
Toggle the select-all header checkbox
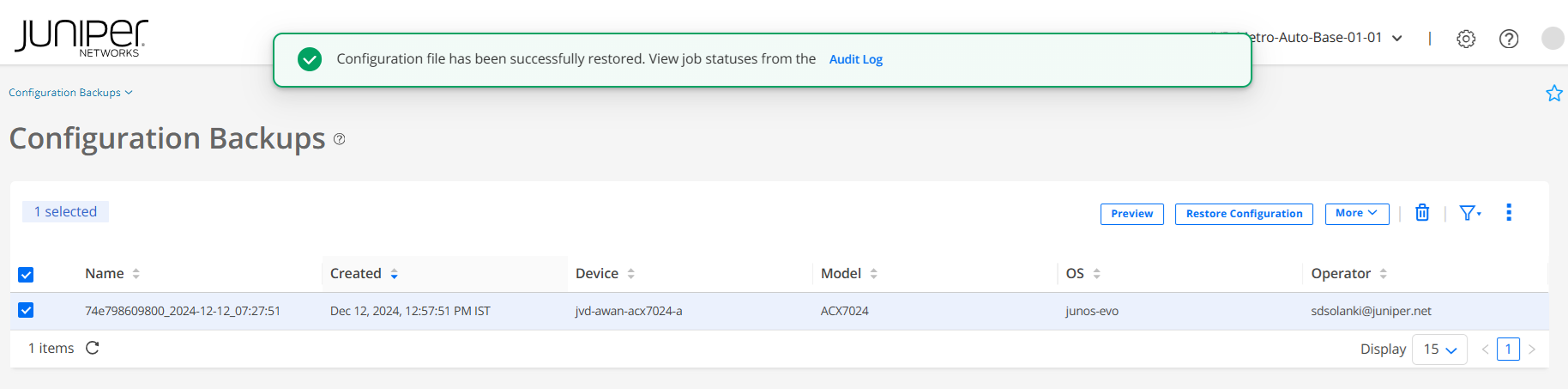[26, 275]
